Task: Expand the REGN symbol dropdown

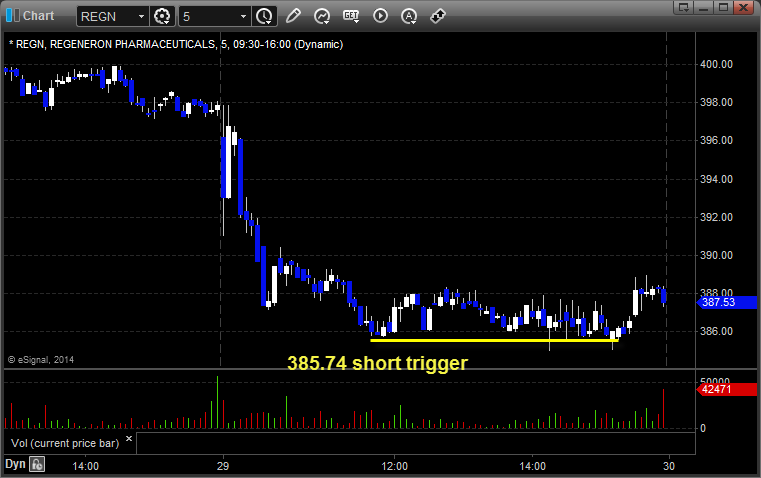Action: (141, 16)
